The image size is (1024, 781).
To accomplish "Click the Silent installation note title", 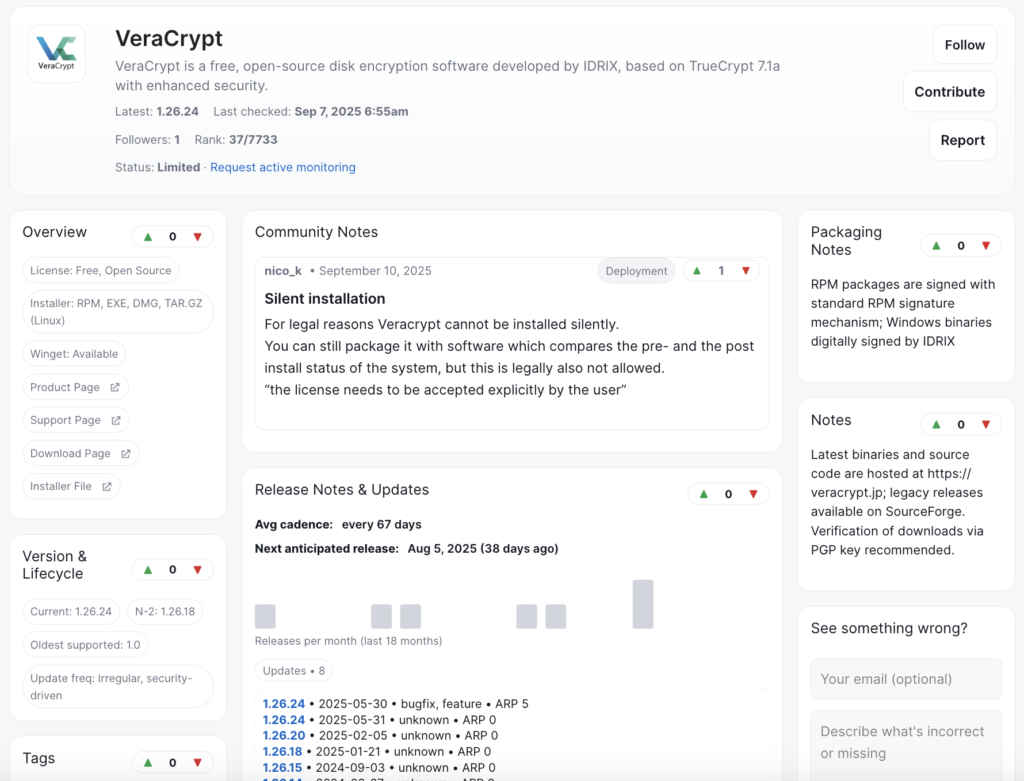I will pyautogui.click(x=325, y=299).
